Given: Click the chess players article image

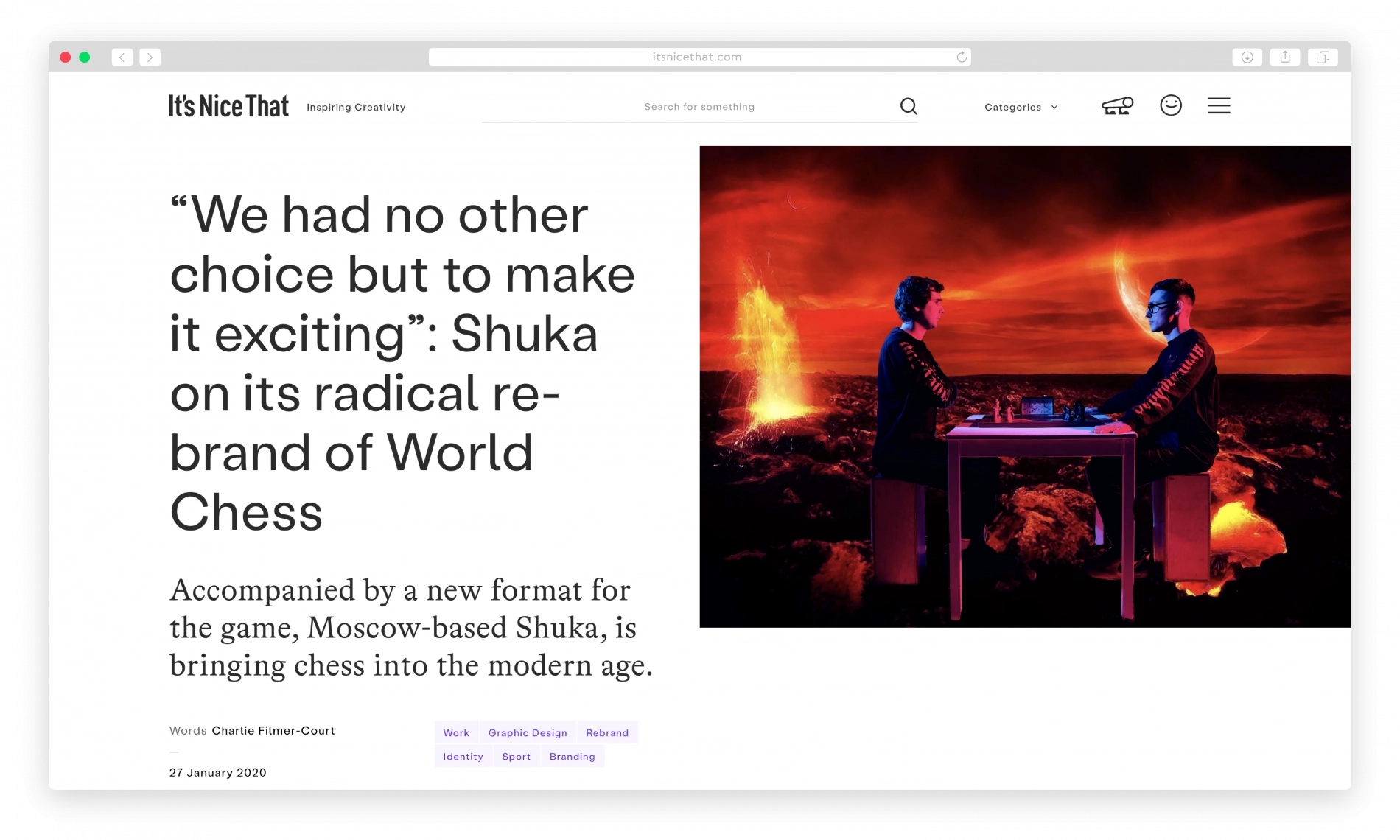Looking at the screenshot, I should (x=1024, y=385).
